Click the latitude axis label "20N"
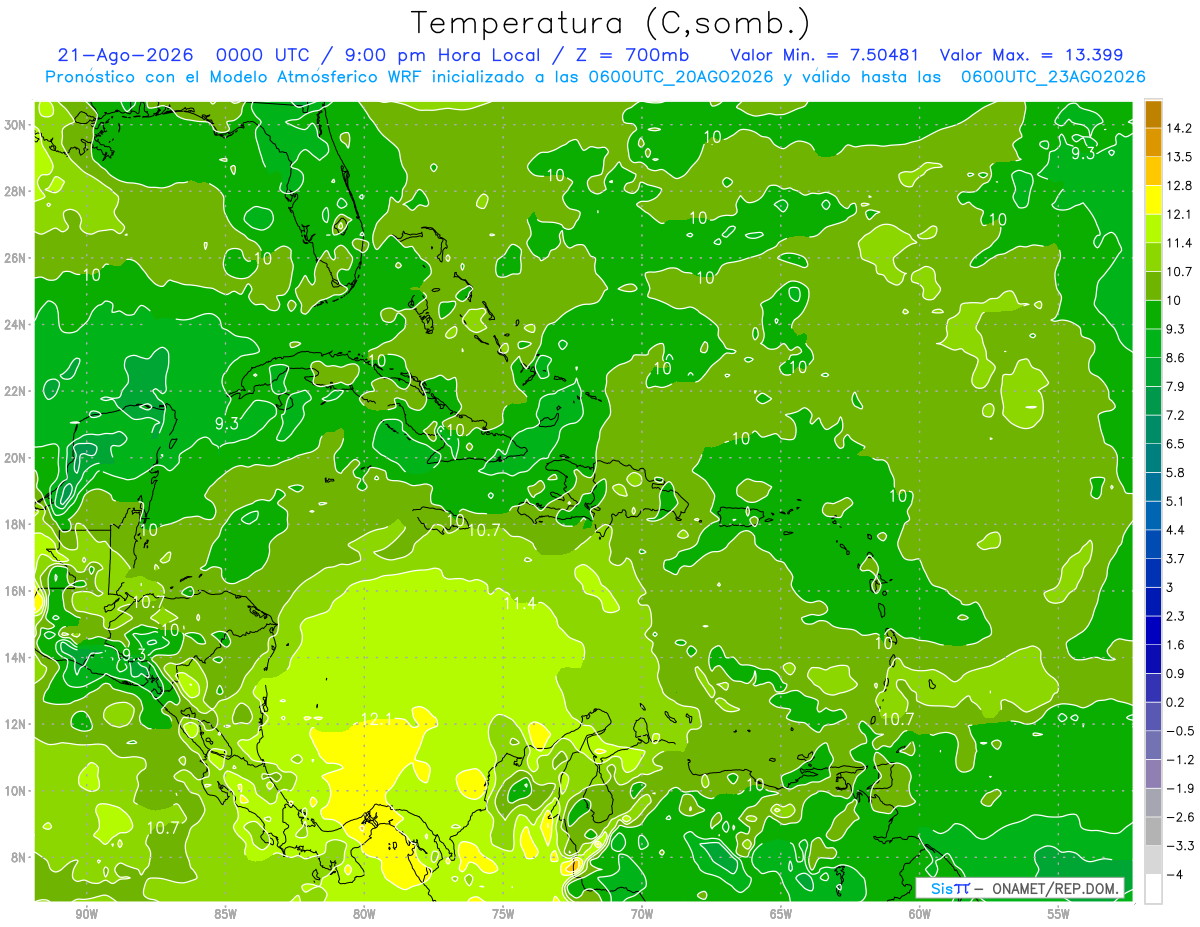The height and width of the screenshot is (927, 1200). coord(15,457)
